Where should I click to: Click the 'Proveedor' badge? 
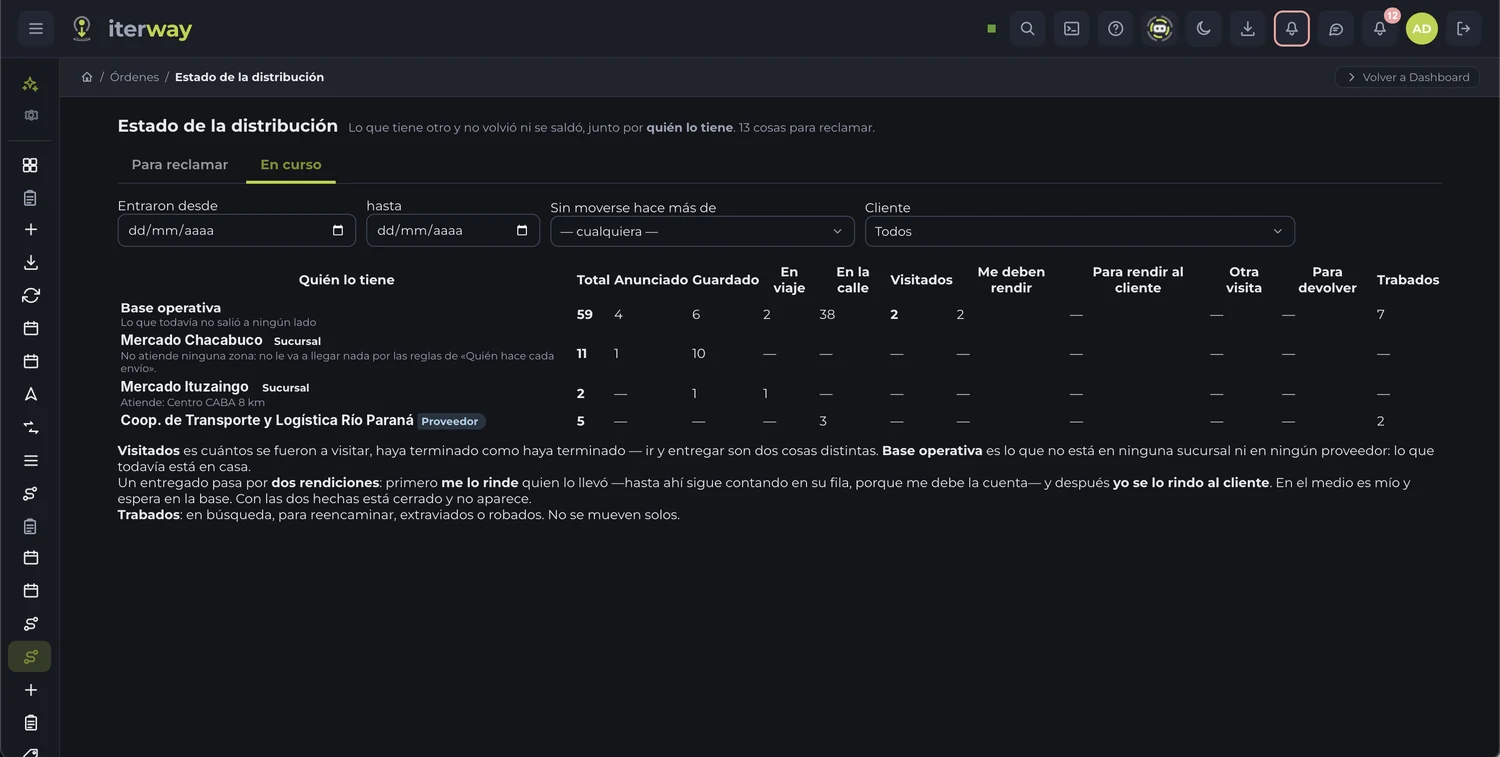tap(450, 421)
